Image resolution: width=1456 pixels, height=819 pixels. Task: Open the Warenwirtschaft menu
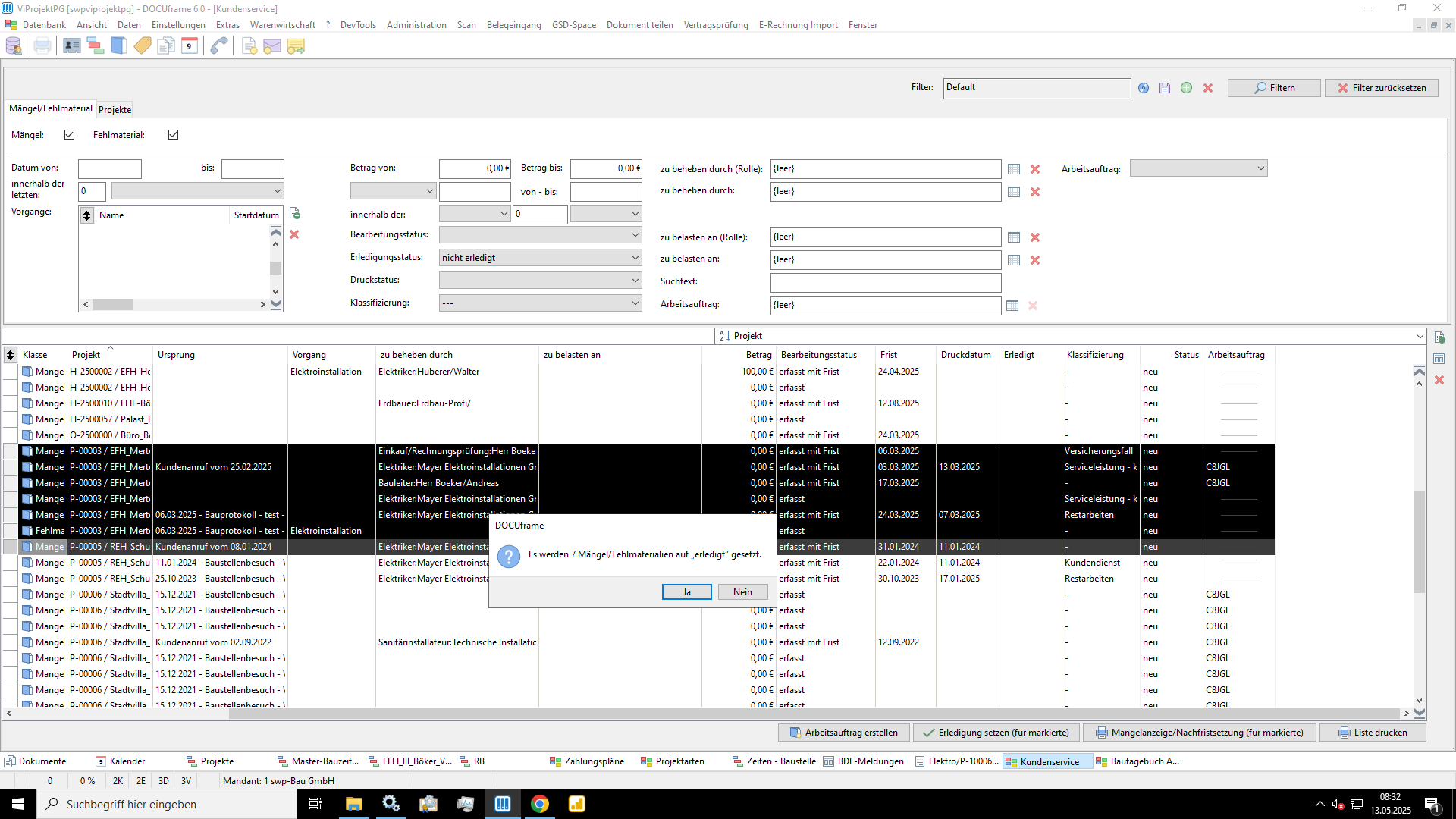(x=282, y=25)
